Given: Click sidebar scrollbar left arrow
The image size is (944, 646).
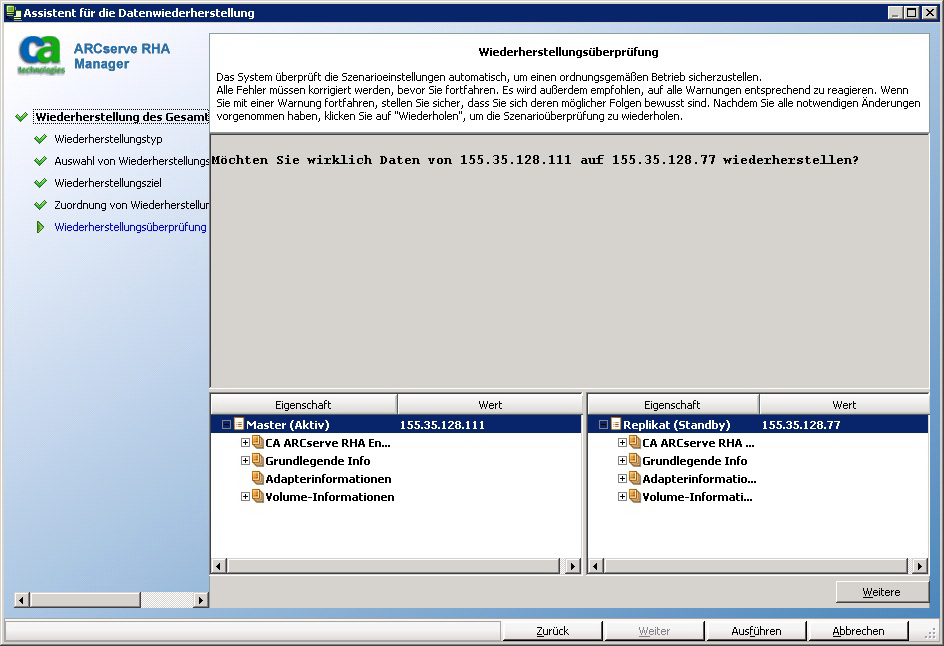Looking at the screenshot, I should tap(22, 600).
